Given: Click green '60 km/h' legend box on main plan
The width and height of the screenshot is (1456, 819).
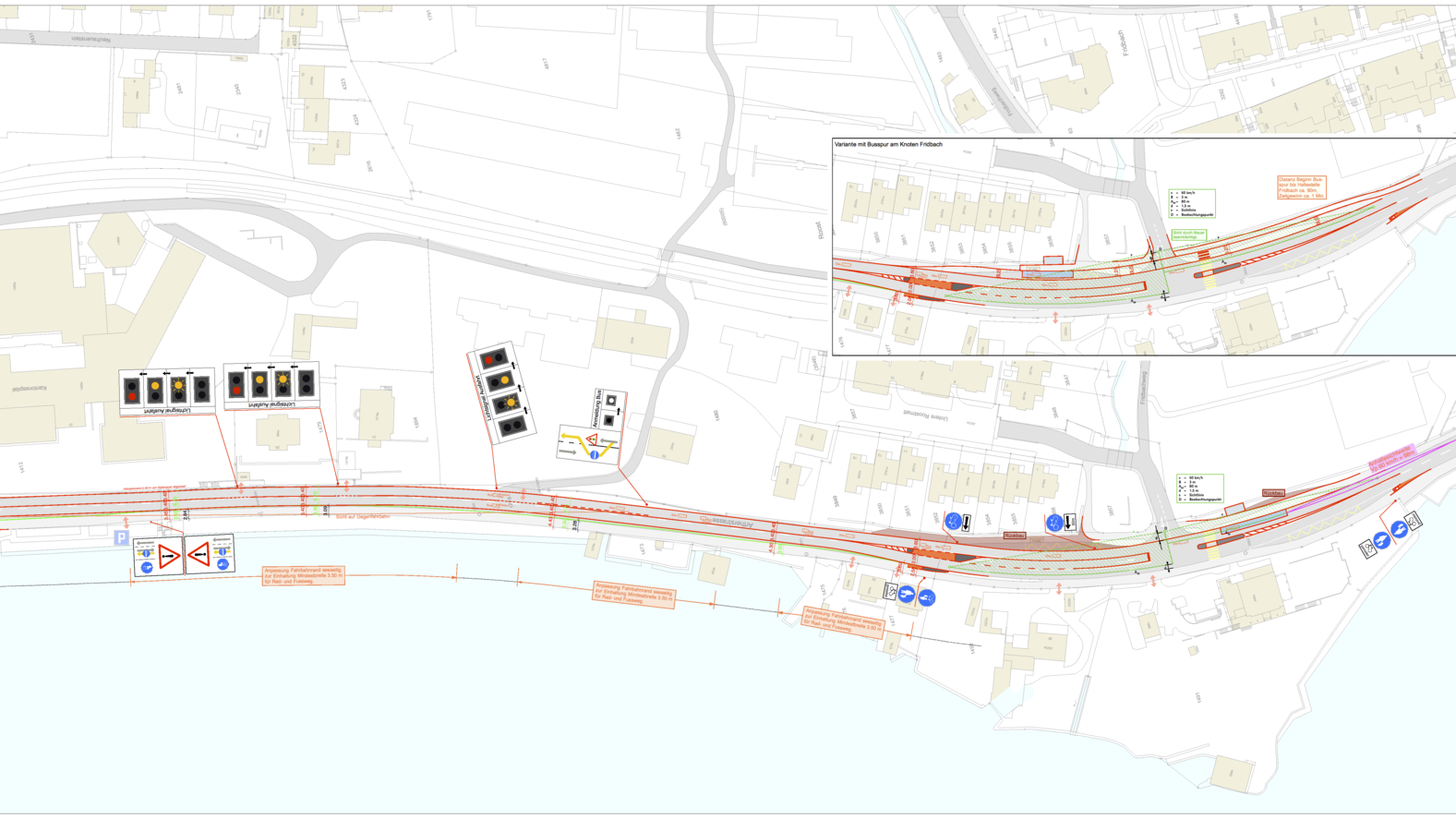Looking at the screenshot, I should (1200, 488).
